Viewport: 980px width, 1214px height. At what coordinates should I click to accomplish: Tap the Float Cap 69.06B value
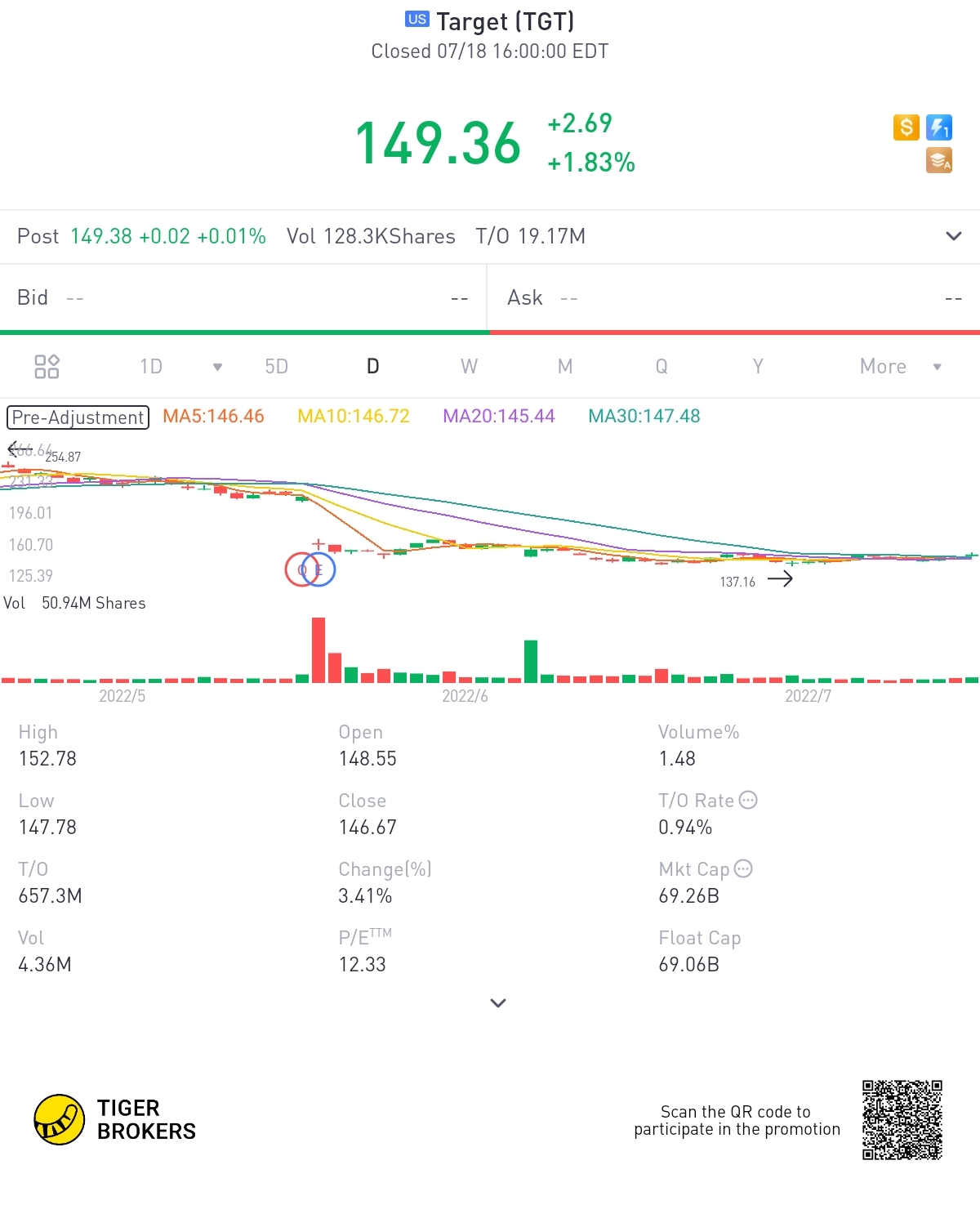688,964
